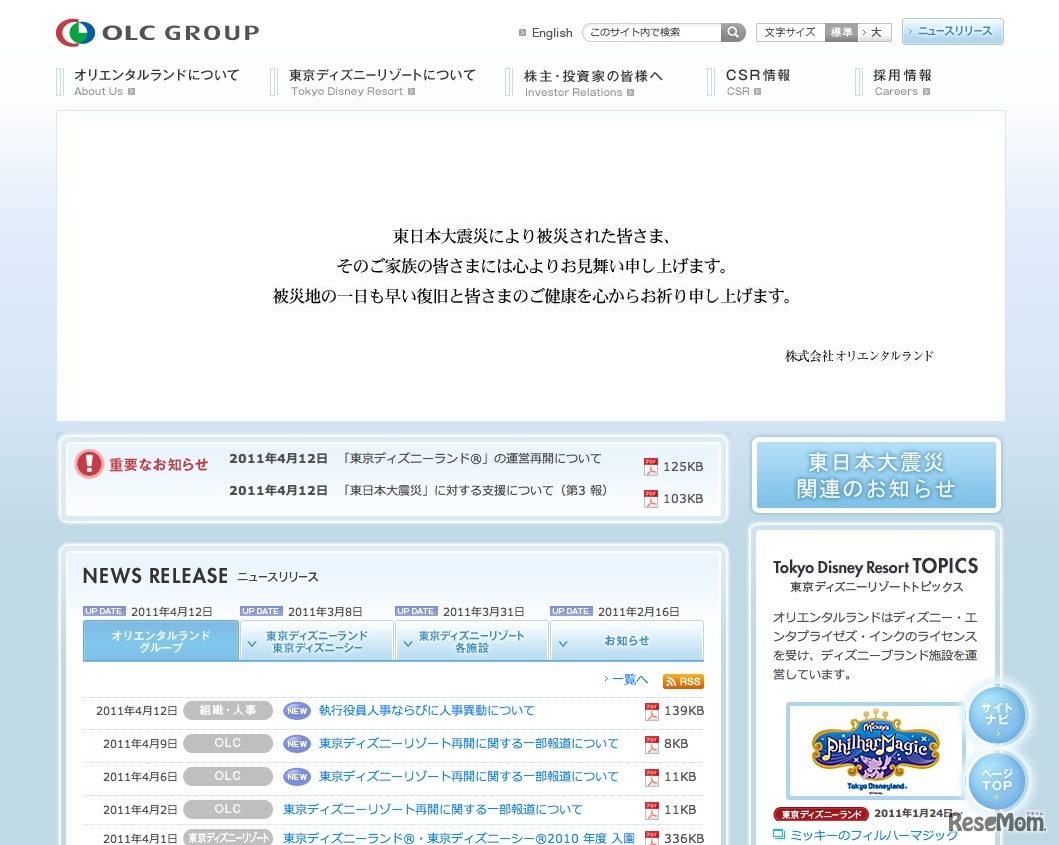Click the search magnifier button
The image size is (1059, 845).
click(x=733, y=32)
